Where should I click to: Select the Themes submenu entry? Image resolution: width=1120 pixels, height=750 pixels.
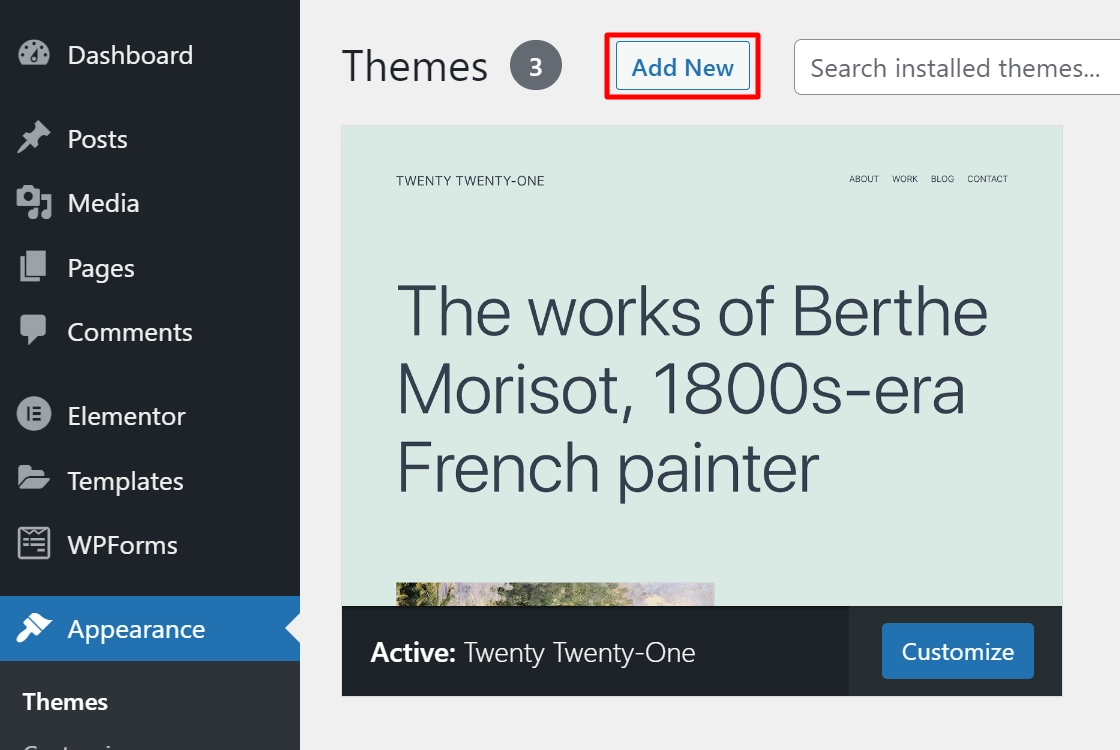65,702
